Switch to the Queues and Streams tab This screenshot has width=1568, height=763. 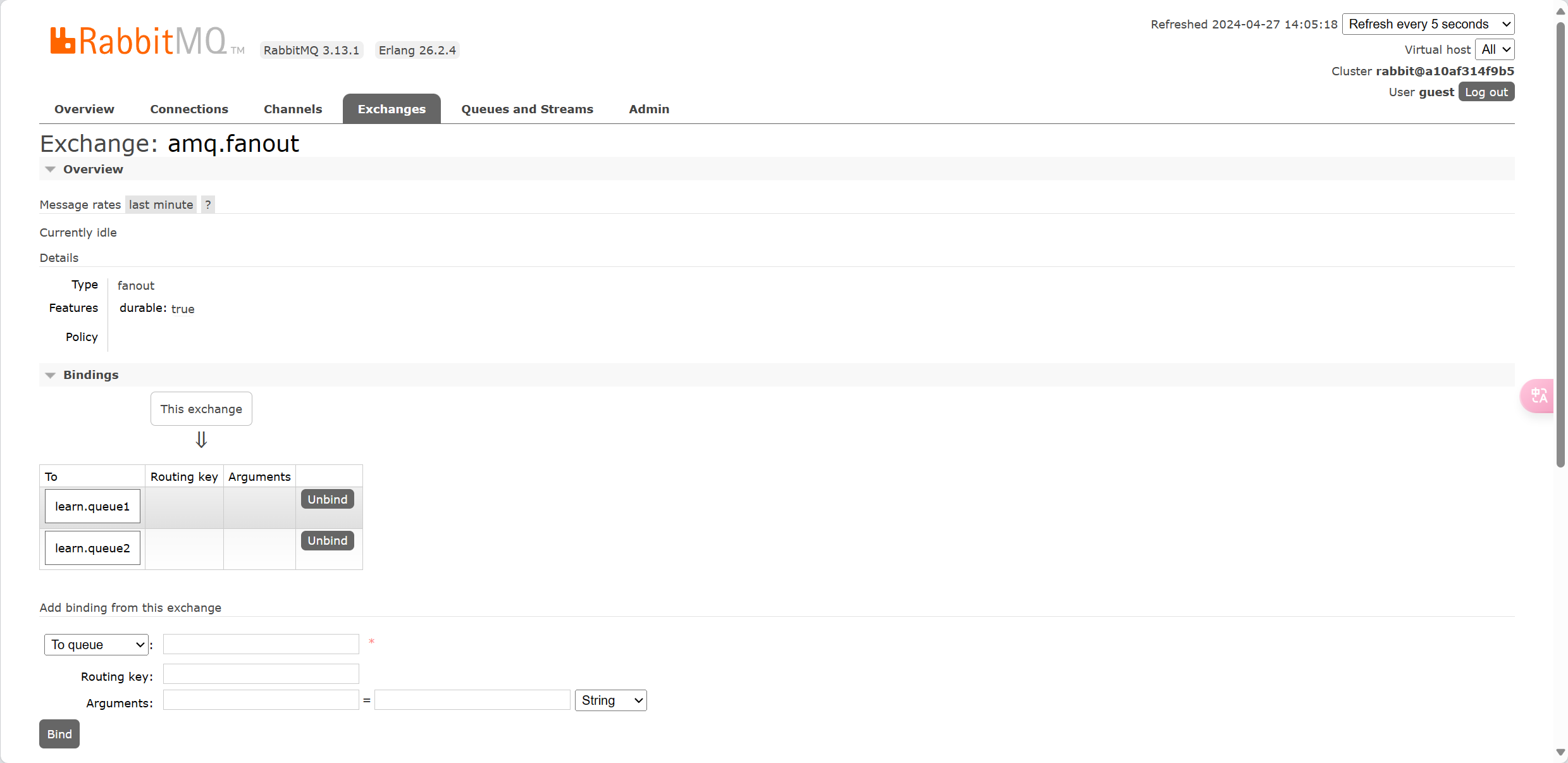527,109
